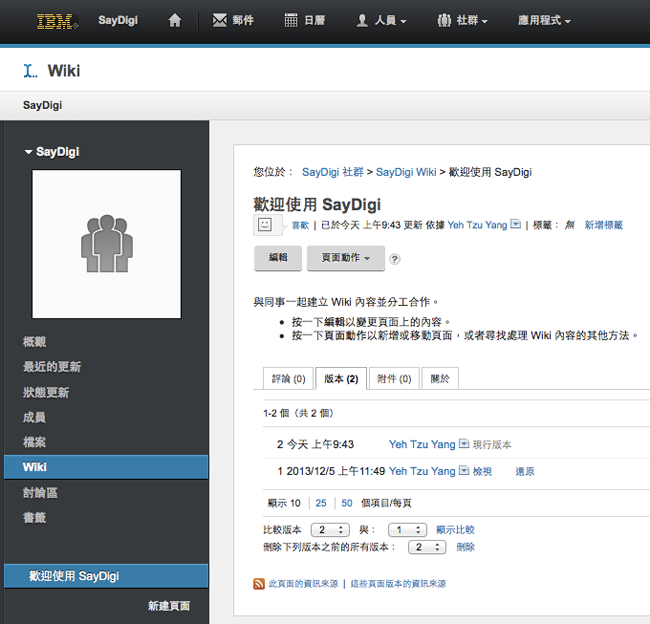Screen dimensions: 650x624
Task: Click the smiley like icon
Action: (265, 225)
